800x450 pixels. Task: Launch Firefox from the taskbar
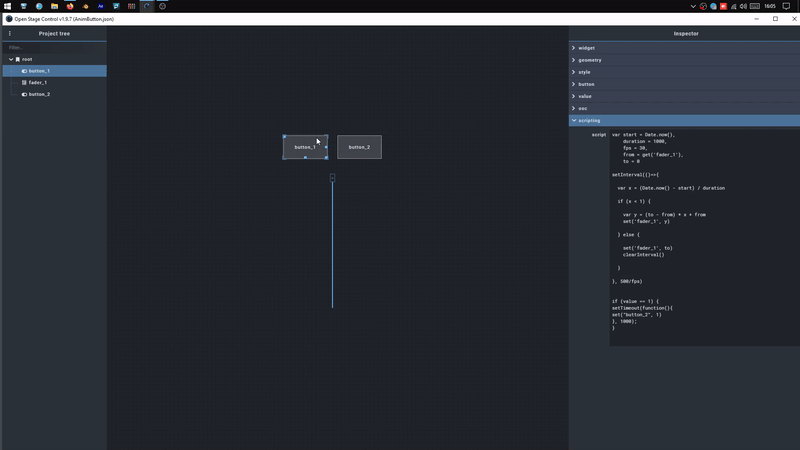click(70, 6)
